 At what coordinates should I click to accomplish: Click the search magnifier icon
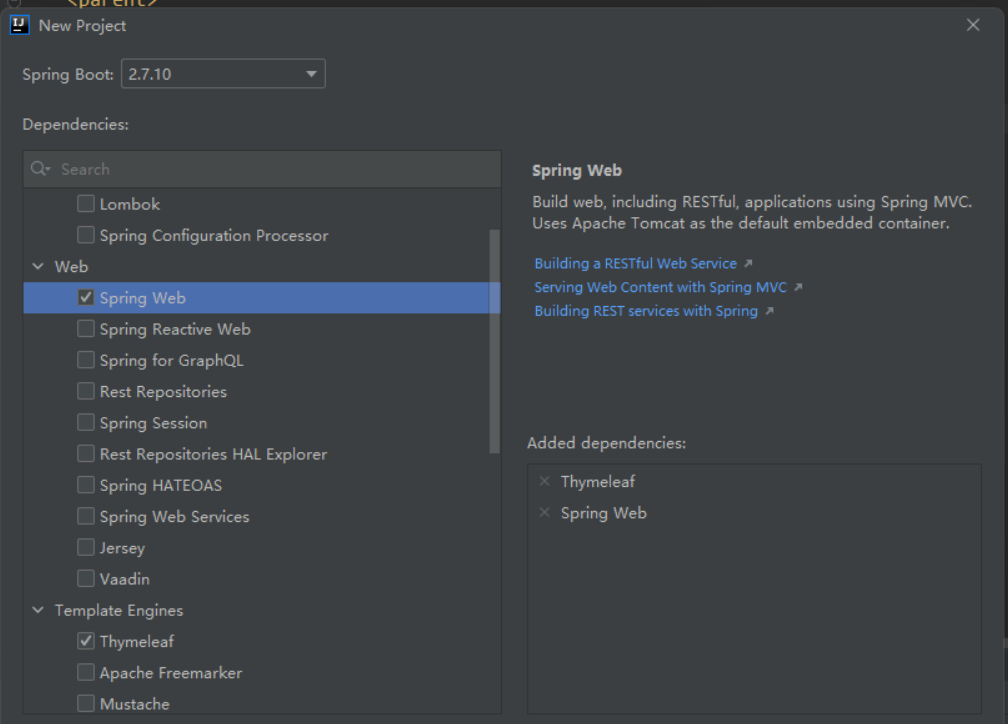(x=39, y=169)
